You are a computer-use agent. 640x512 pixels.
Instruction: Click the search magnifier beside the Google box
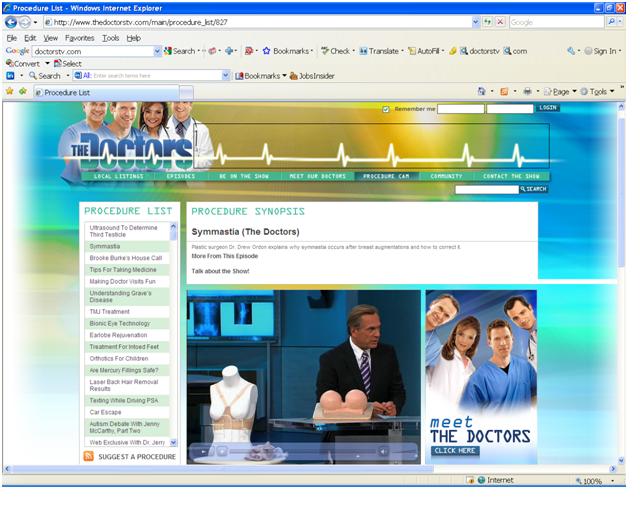(611, 22)
